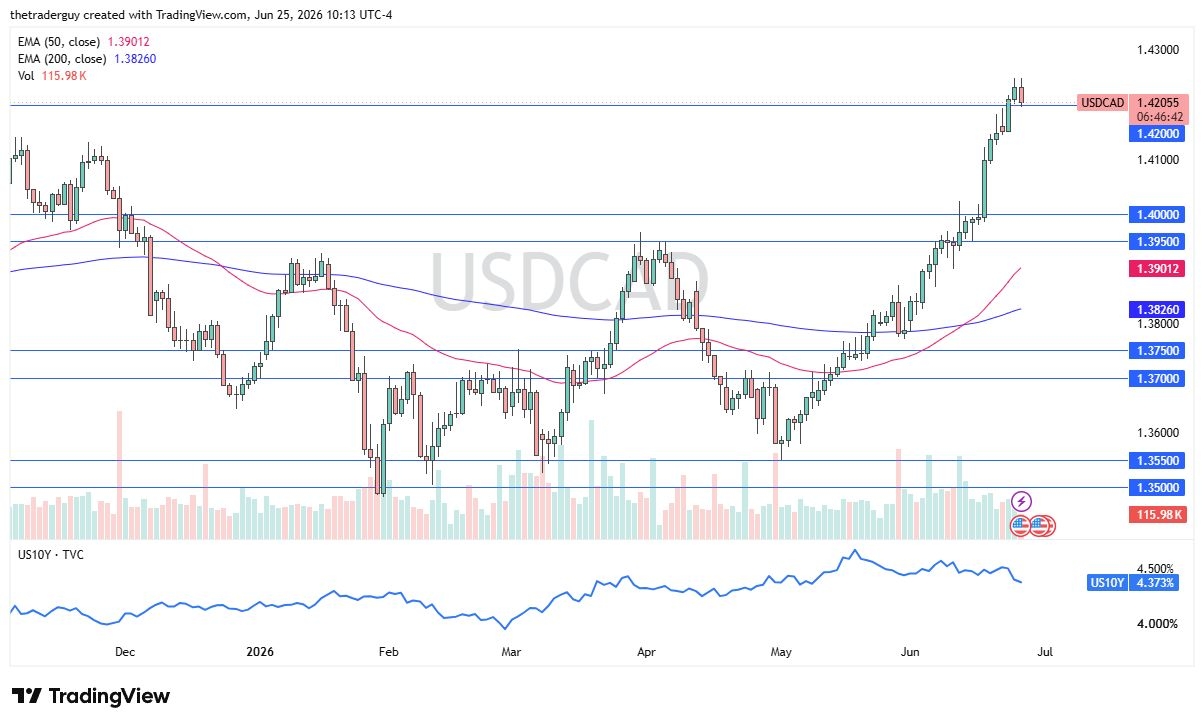Click the Dec label on time axis
This screenshot has width=1204, height=726.
[125, 652]
